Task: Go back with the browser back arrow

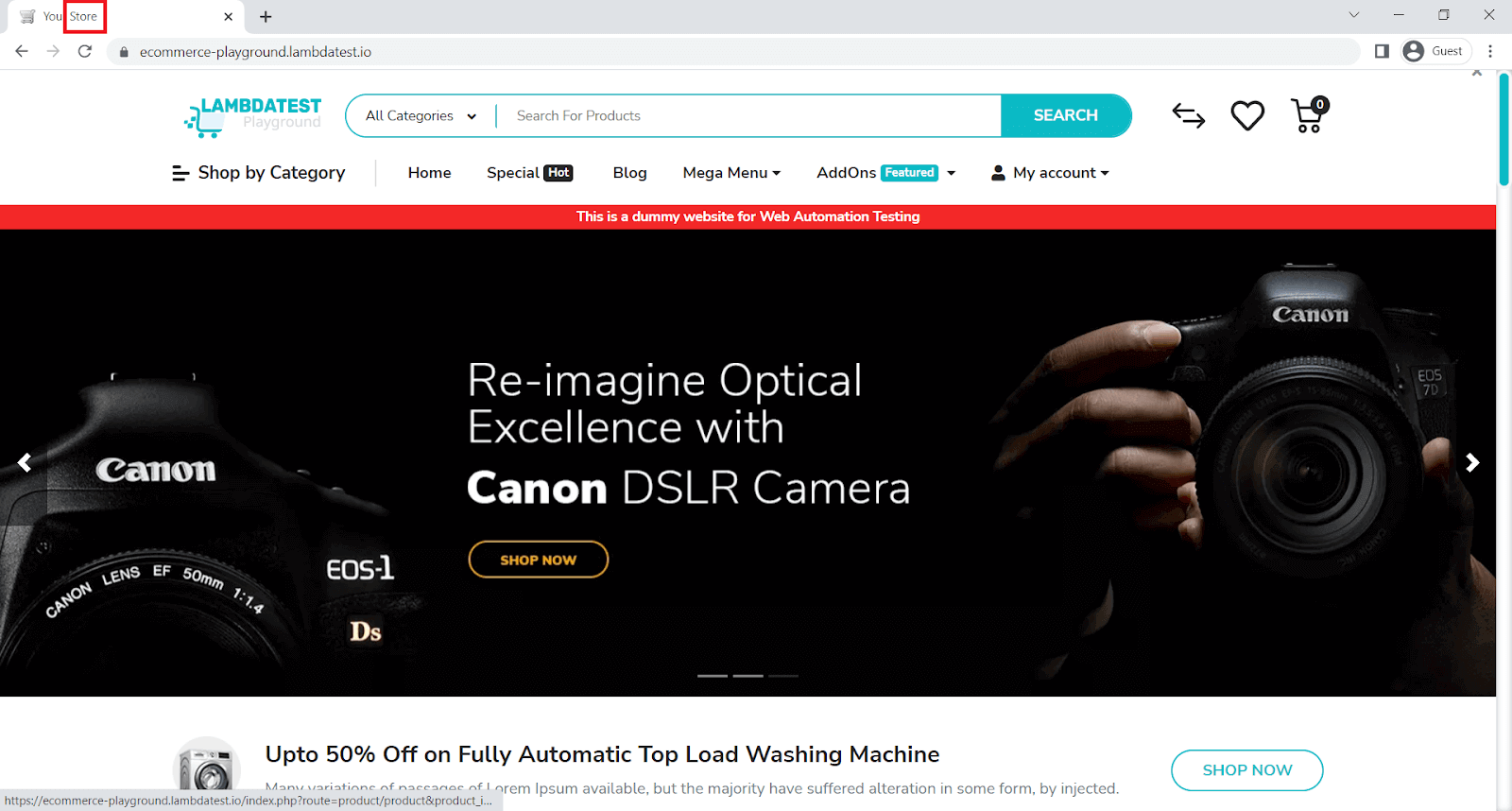Action: pyautogui.click(x=22, y=51)
